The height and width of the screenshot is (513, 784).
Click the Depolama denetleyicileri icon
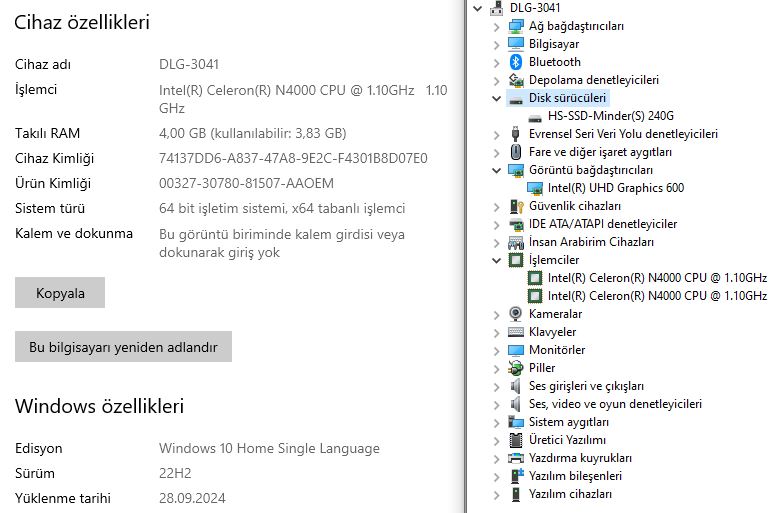tap(516, 80)
